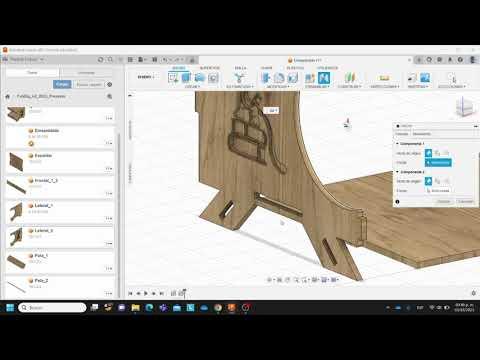
Task: Jump to the timeline start
Action: [130, 293]
